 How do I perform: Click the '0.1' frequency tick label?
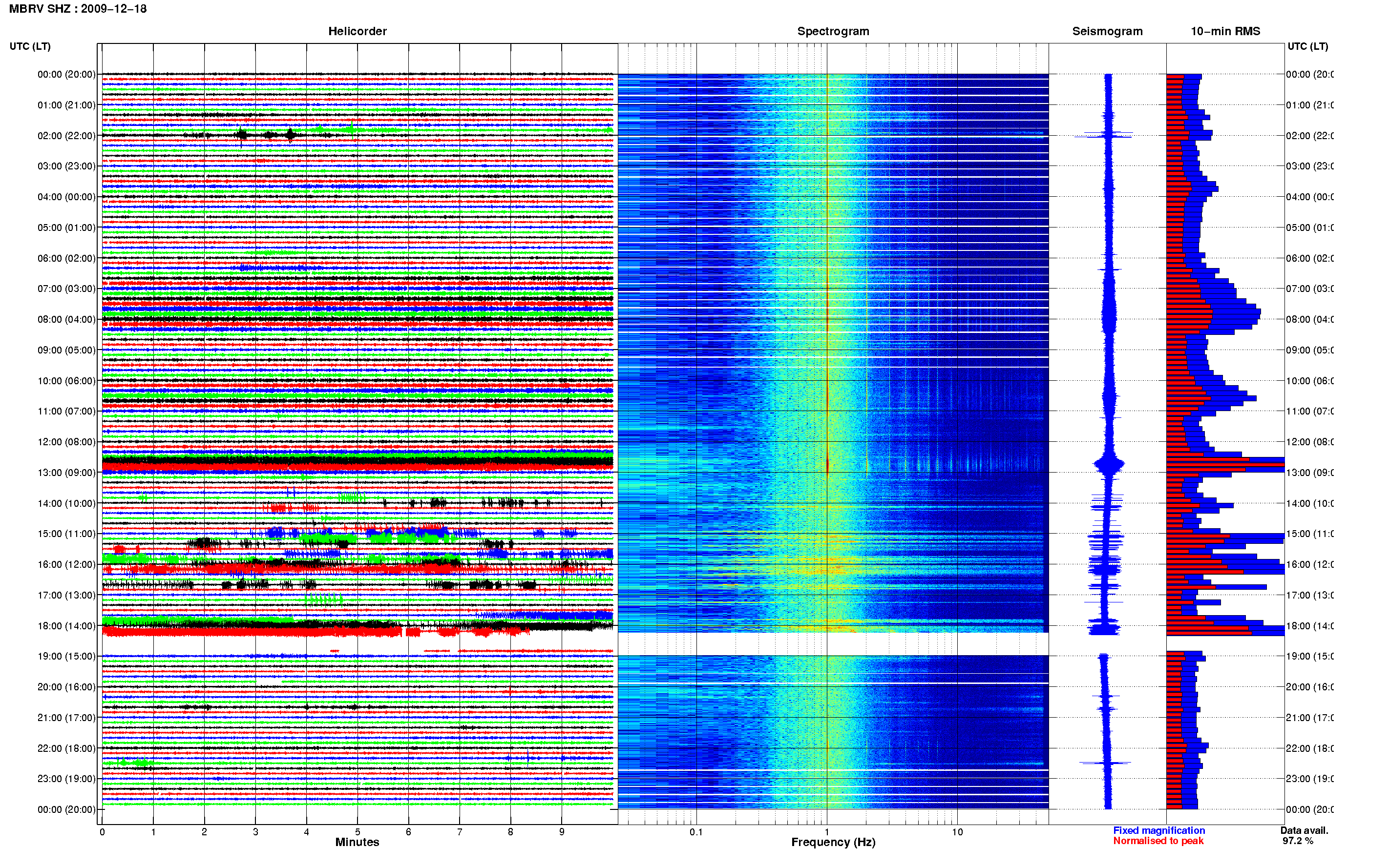pos(696,832)
